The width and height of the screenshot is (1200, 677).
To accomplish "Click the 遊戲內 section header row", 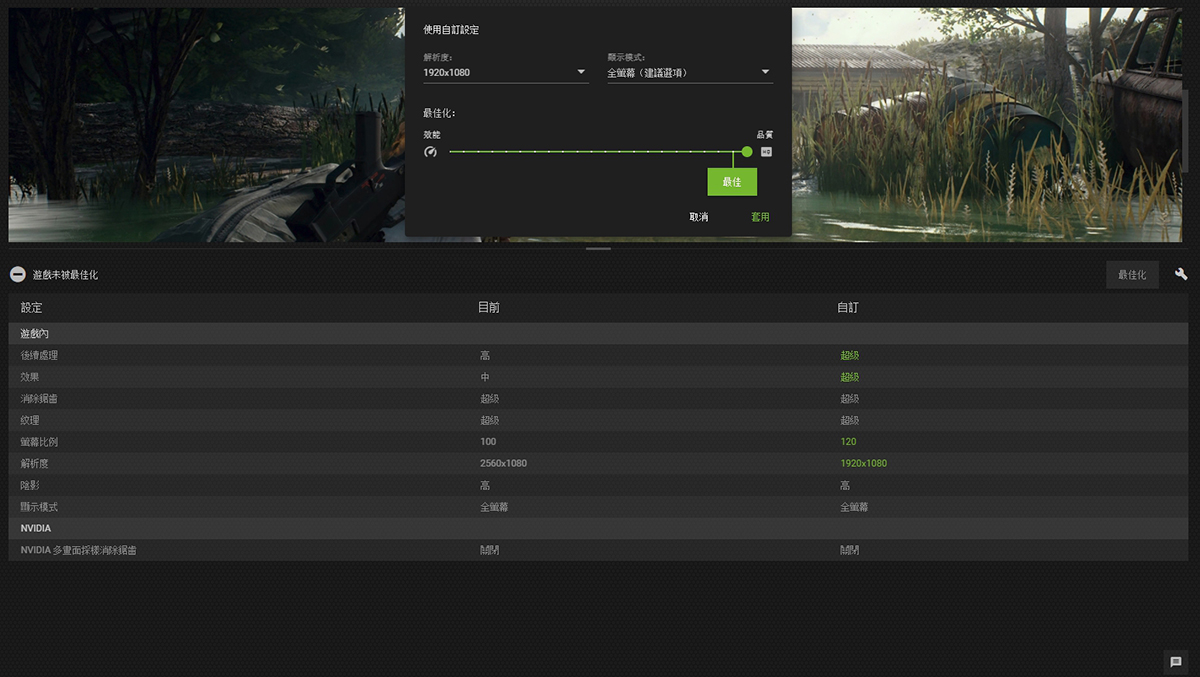I will point(35,333).
